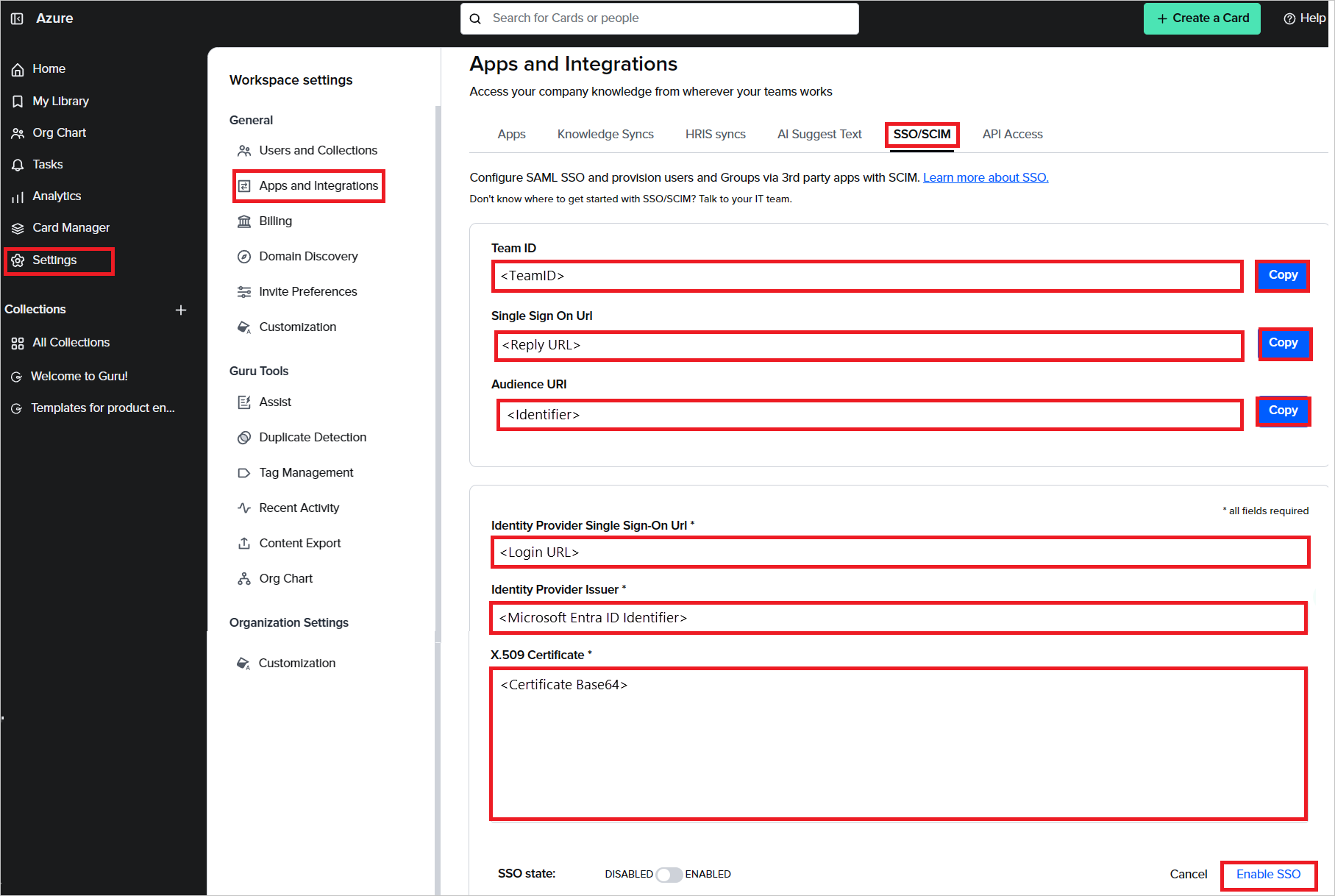Switch to the API Access tab
This screenshot has width=1335, height=896.
(x=1012, y=134)
